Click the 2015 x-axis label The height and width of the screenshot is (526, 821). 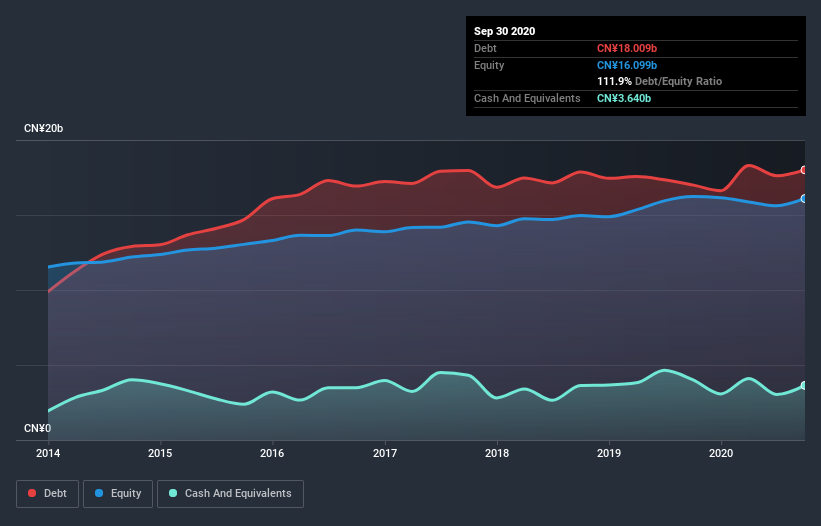pyautogui.click(x=160, y=453)
